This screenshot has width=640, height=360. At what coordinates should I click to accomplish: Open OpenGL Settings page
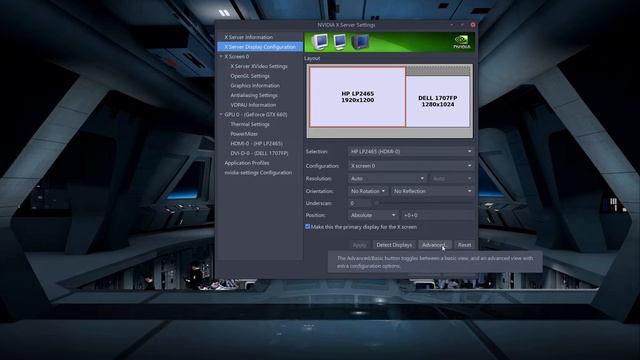coord(250,76)
